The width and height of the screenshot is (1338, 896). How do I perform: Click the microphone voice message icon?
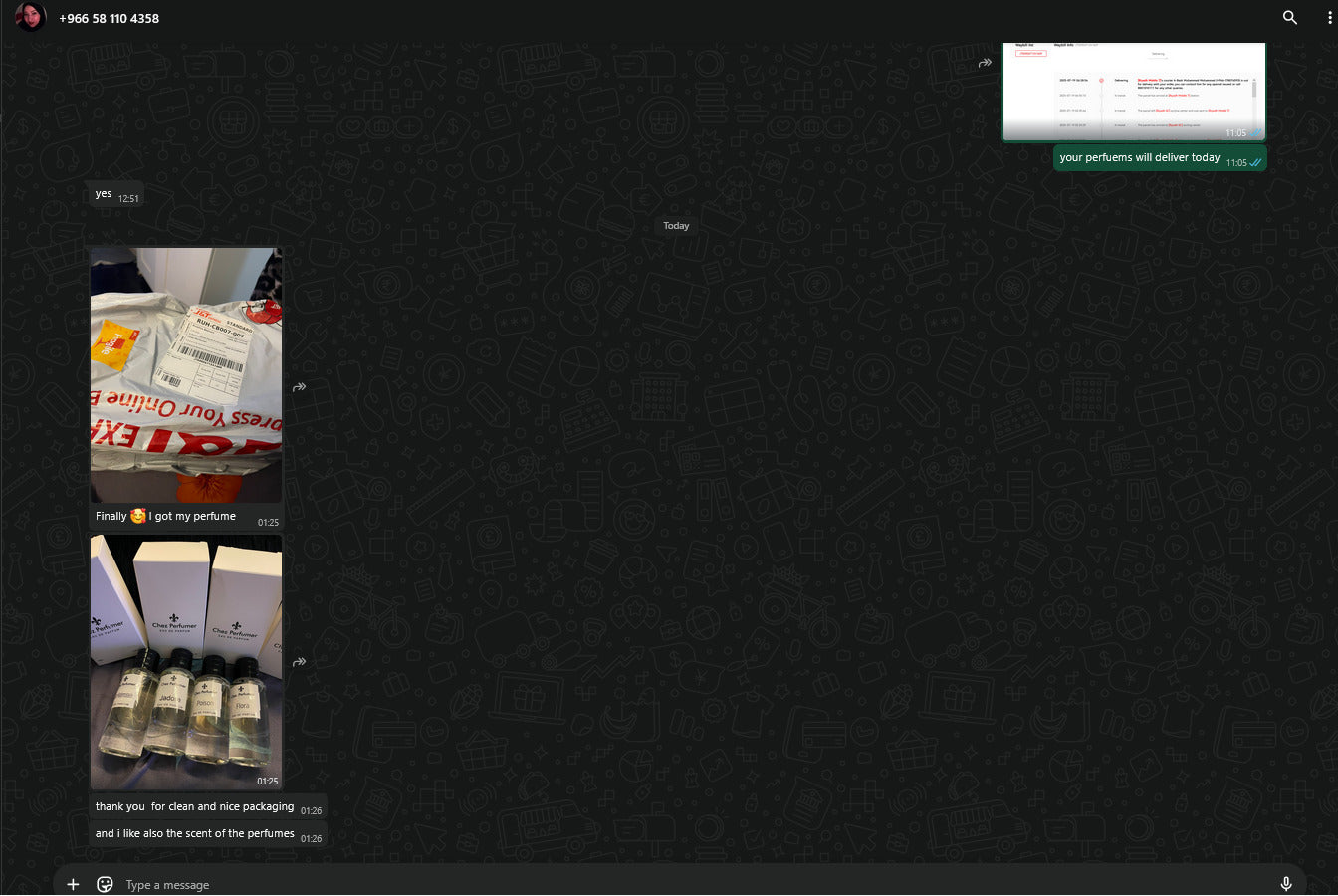click(x=1285, y=884)
